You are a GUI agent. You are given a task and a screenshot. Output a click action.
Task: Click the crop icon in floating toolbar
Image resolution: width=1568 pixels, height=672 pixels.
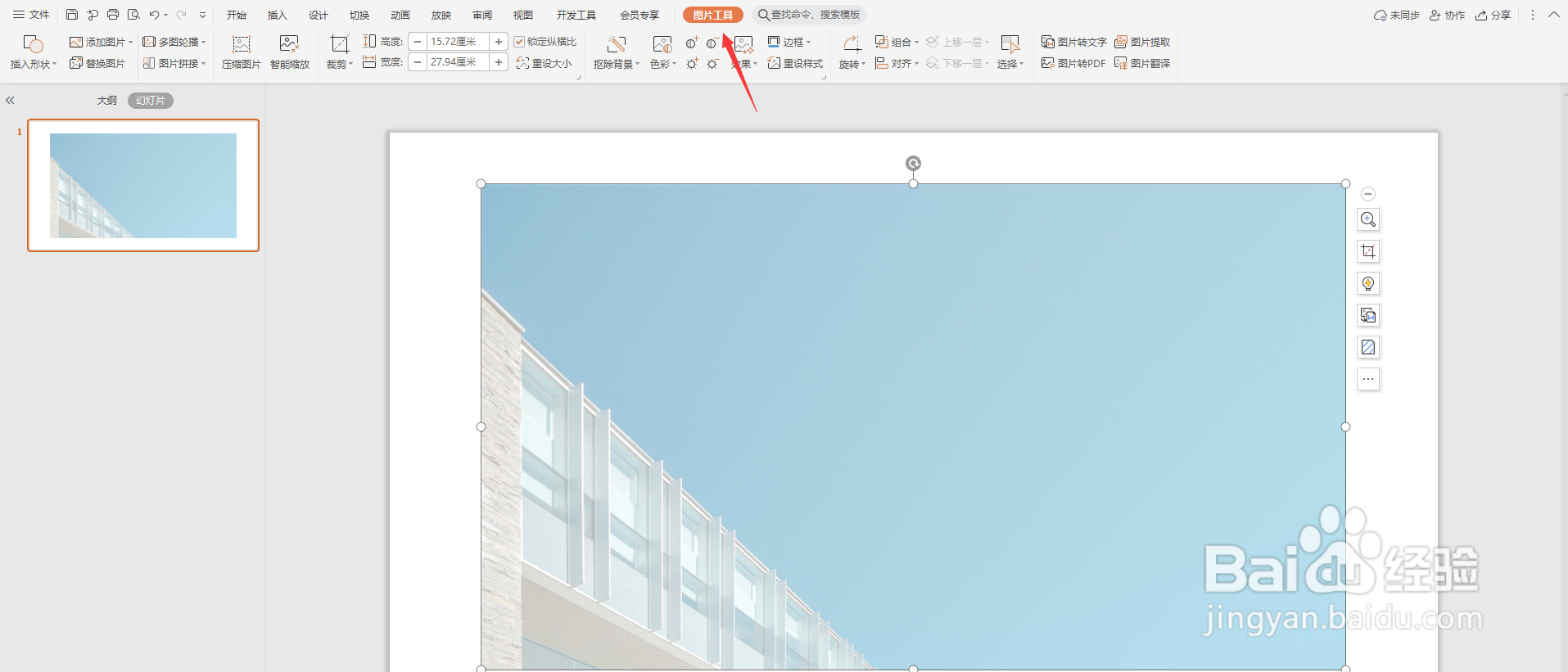(x=1368, y=251)
